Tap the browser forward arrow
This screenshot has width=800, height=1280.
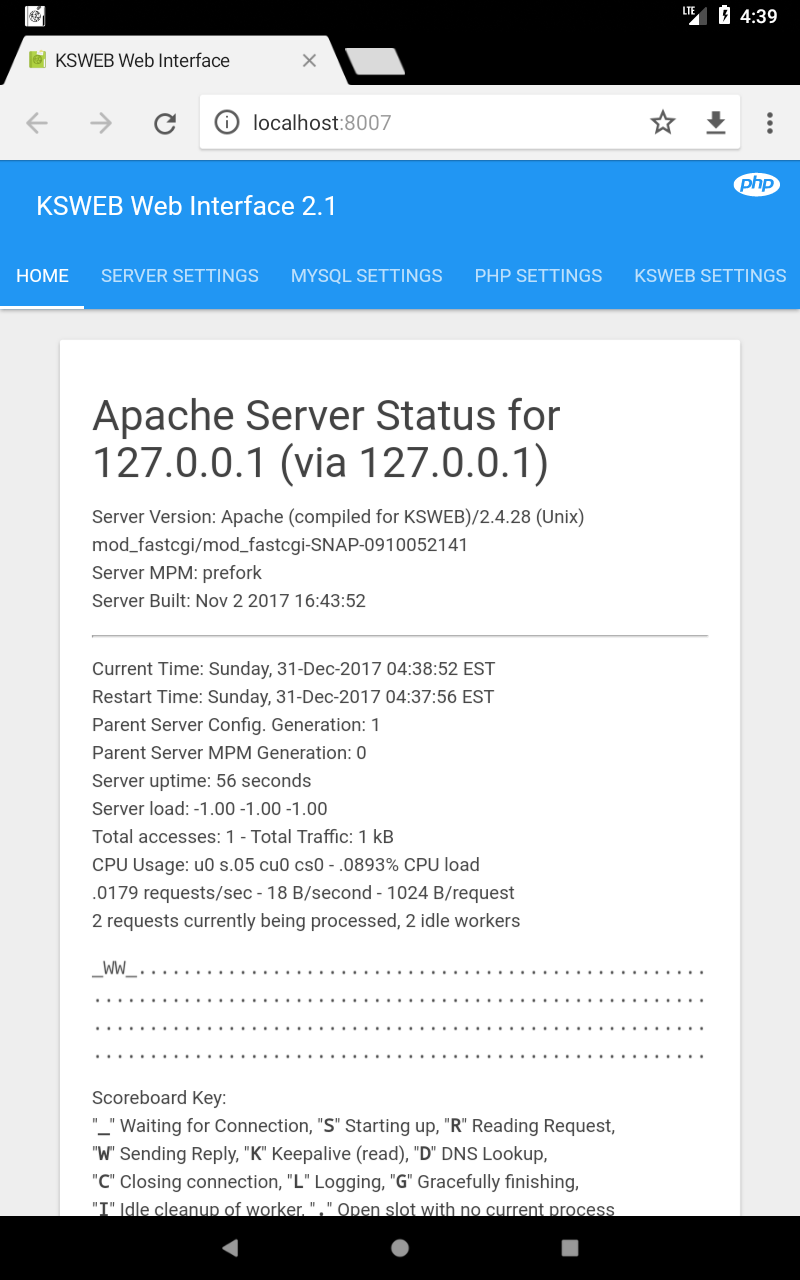(101, 123)
